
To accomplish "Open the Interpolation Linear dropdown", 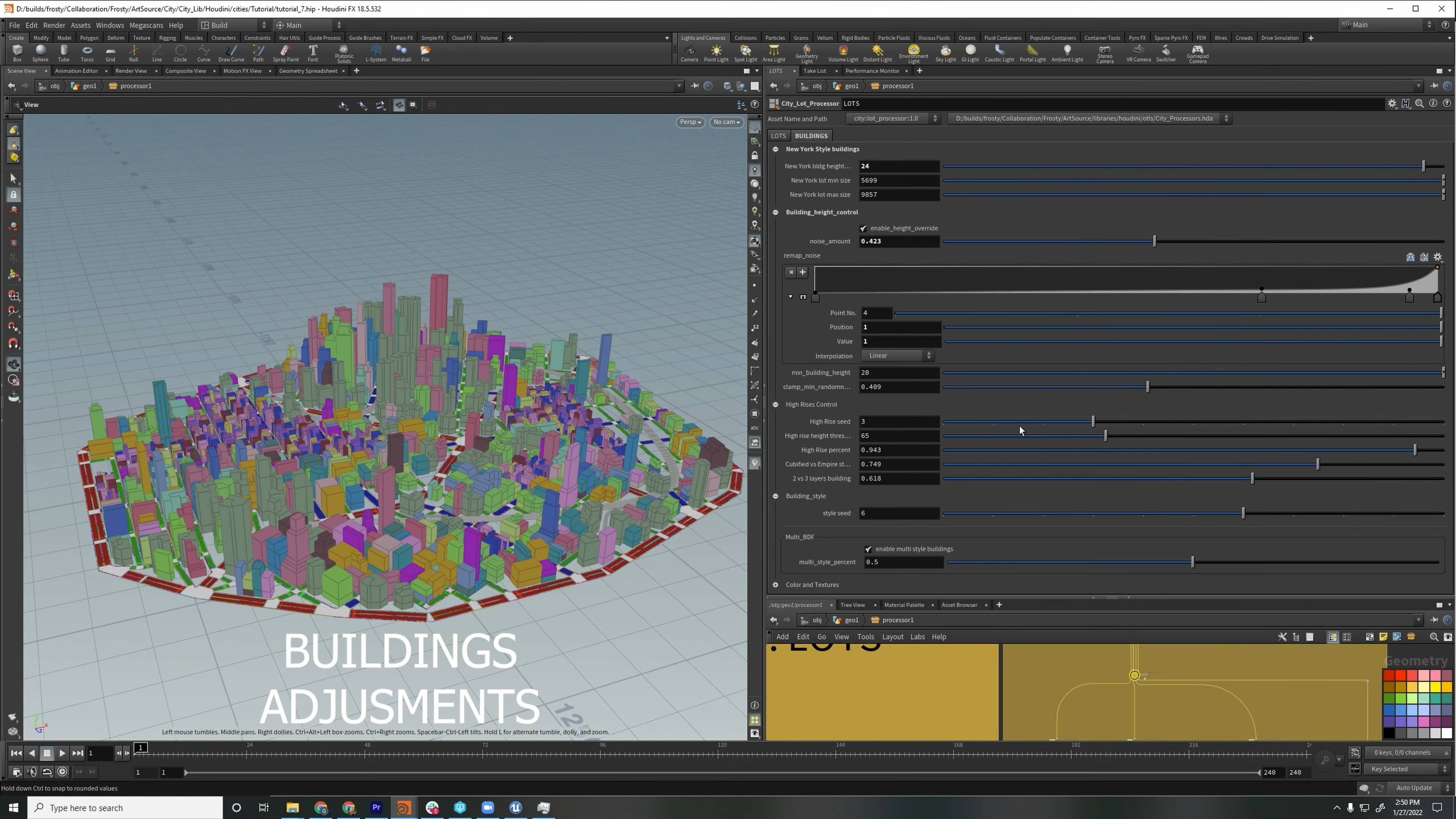I will [x=897, y=356].
